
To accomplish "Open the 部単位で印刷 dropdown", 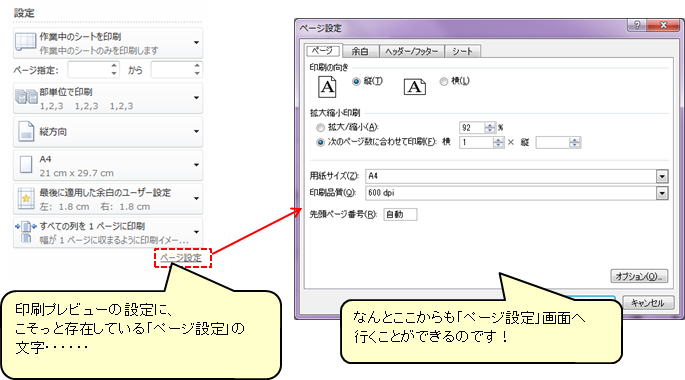I will tap(108, 98).
